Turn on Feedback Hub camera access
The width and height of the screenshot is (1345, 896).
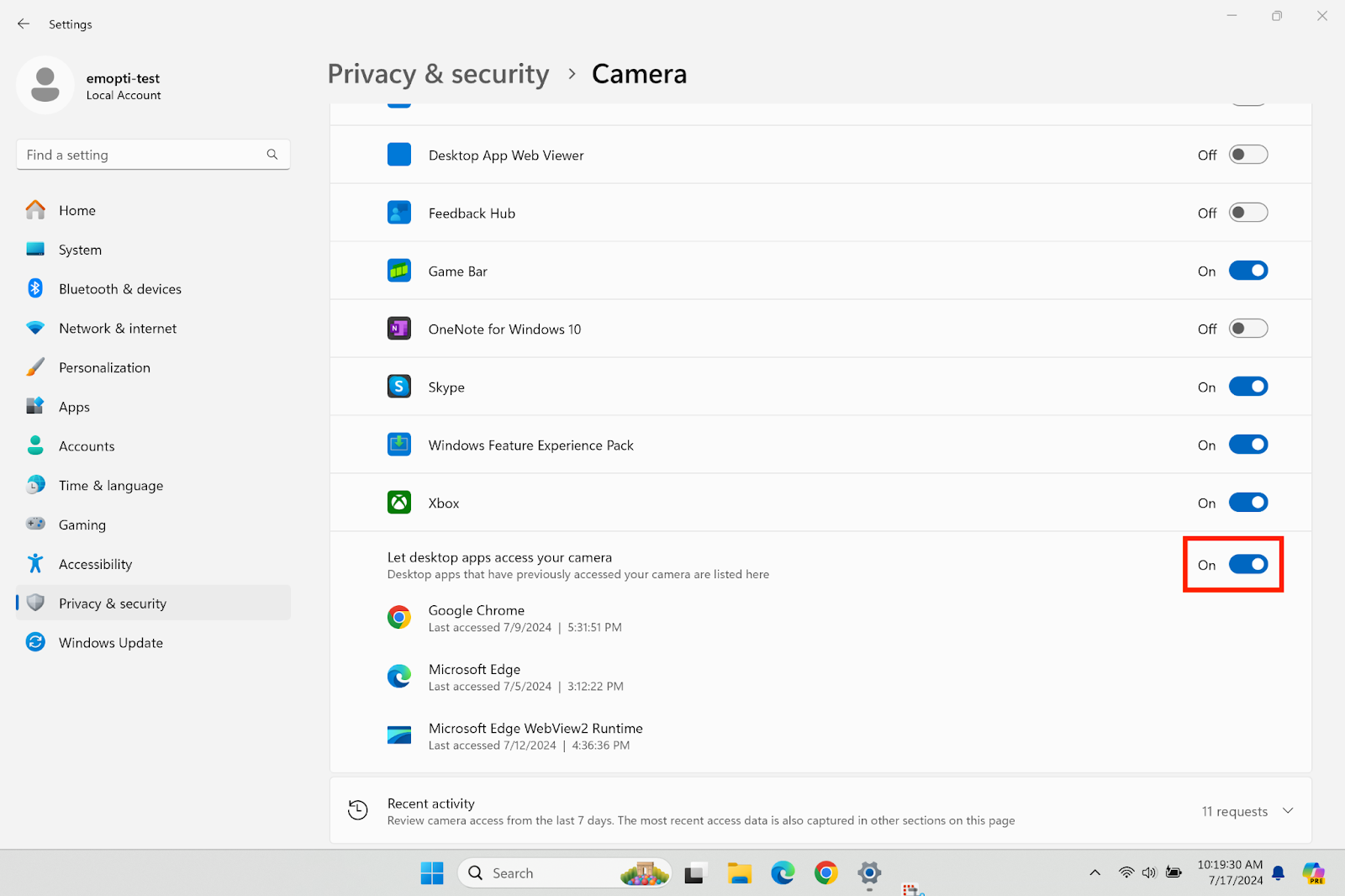point(1248,213)
